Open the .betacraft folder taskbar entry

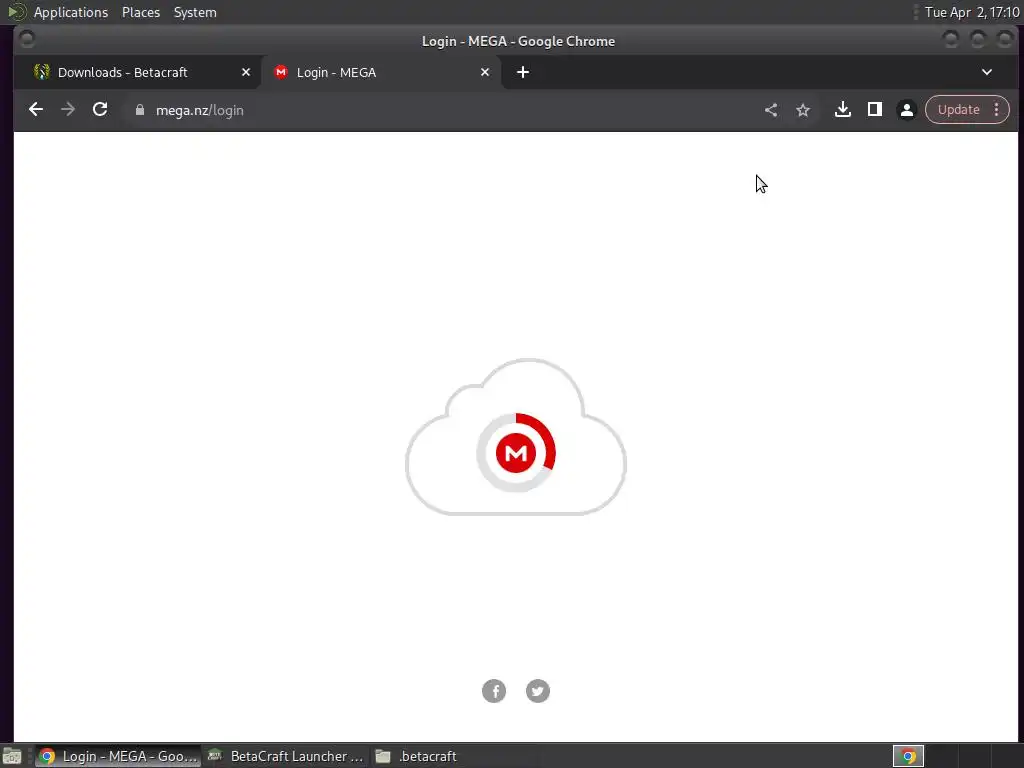coord(417,756)
